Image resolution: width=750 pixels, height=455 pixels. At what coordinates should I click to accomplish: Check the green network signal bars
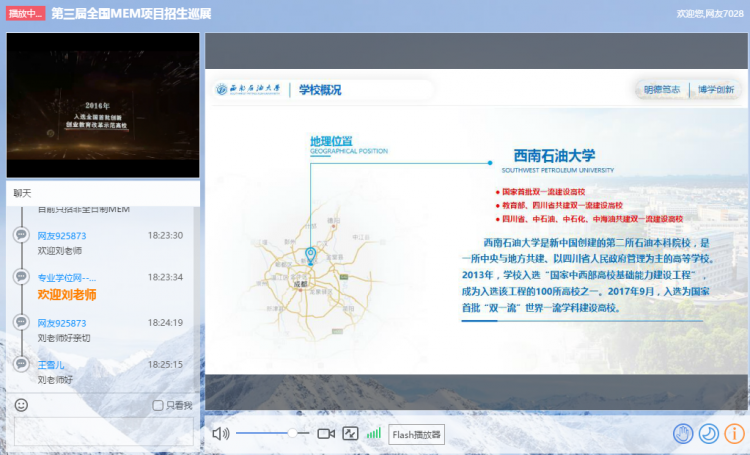pos(374,433)
